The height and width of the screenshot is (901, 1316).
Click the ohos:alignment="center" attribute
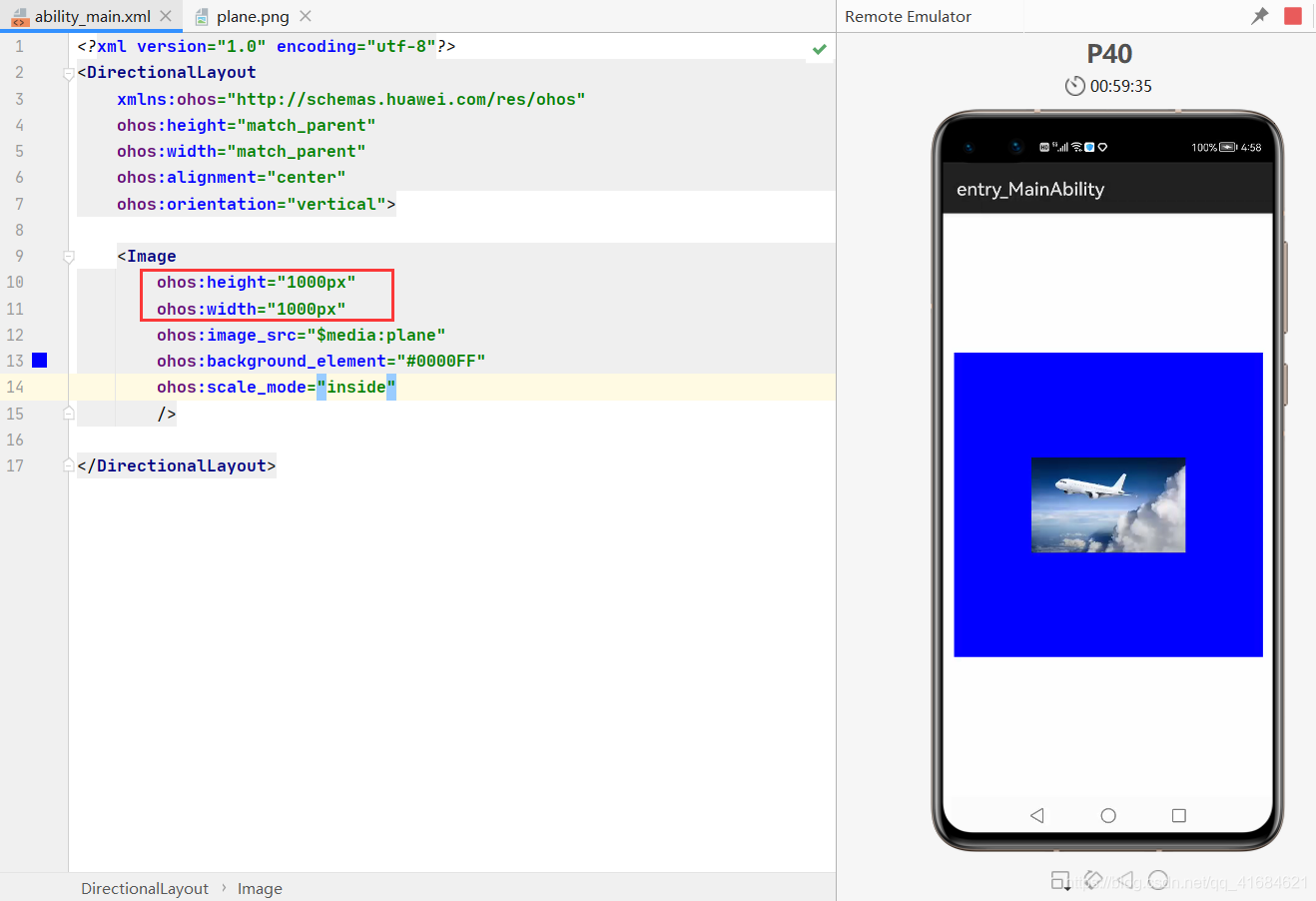tap(231, 177)
